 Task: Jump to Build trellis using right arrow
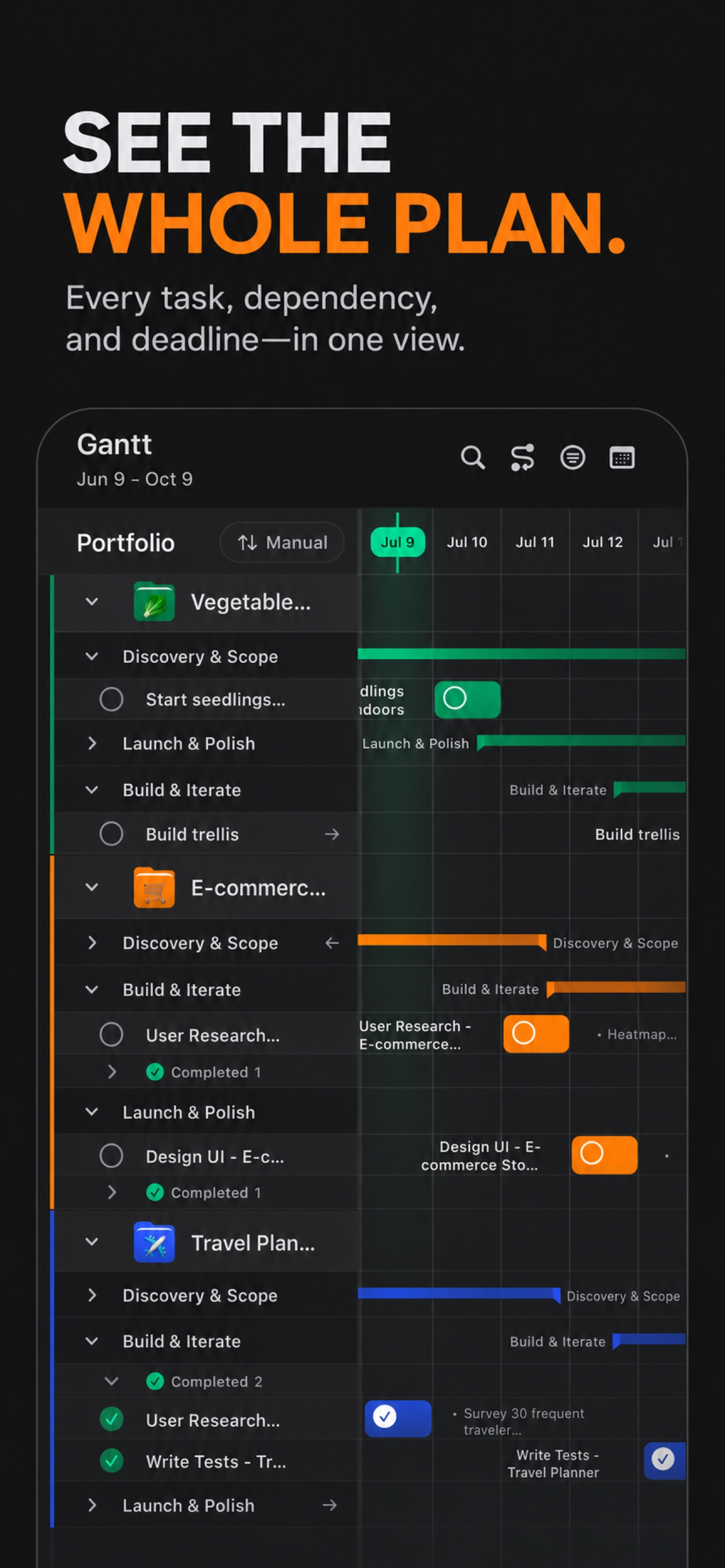pyautogui.click(x=332, y=834)
